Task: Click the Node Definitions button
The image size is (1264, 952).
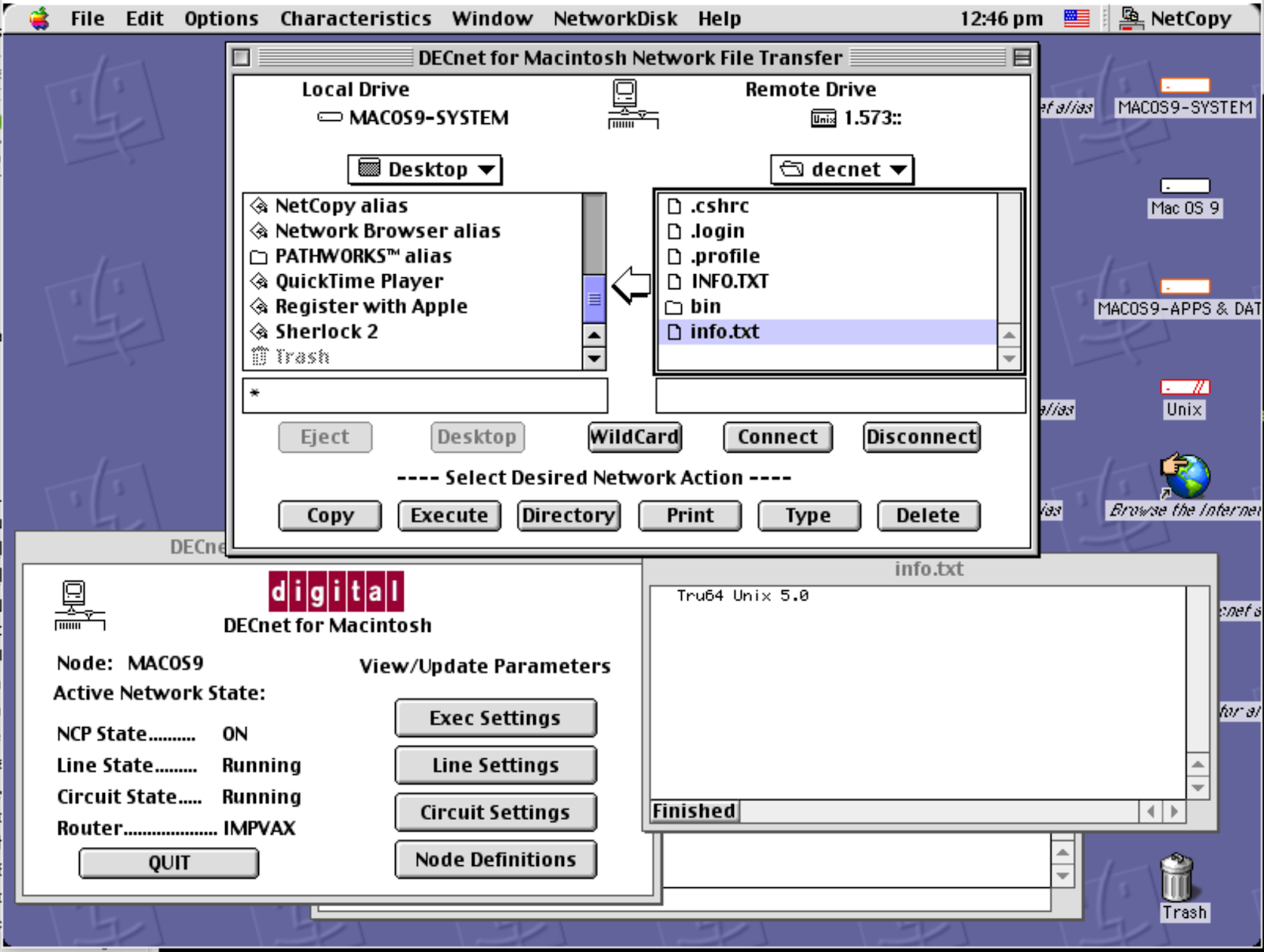Action: (495, 860)
